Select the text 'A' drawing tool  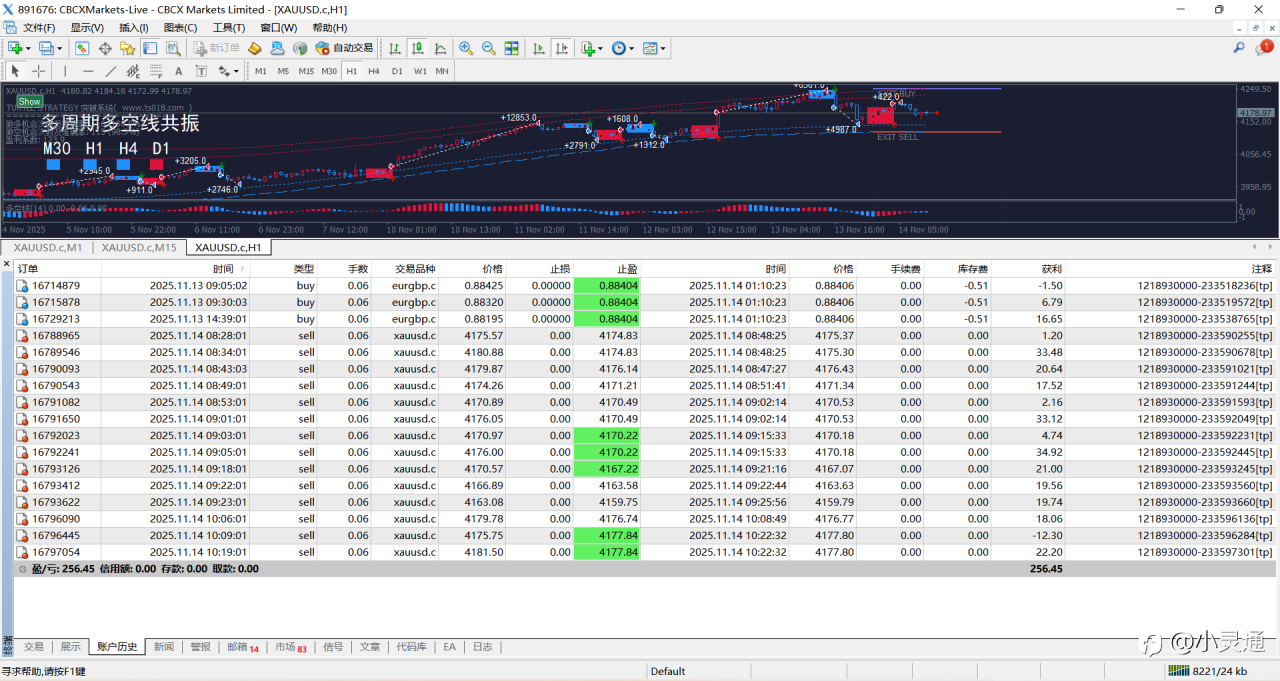179,71
